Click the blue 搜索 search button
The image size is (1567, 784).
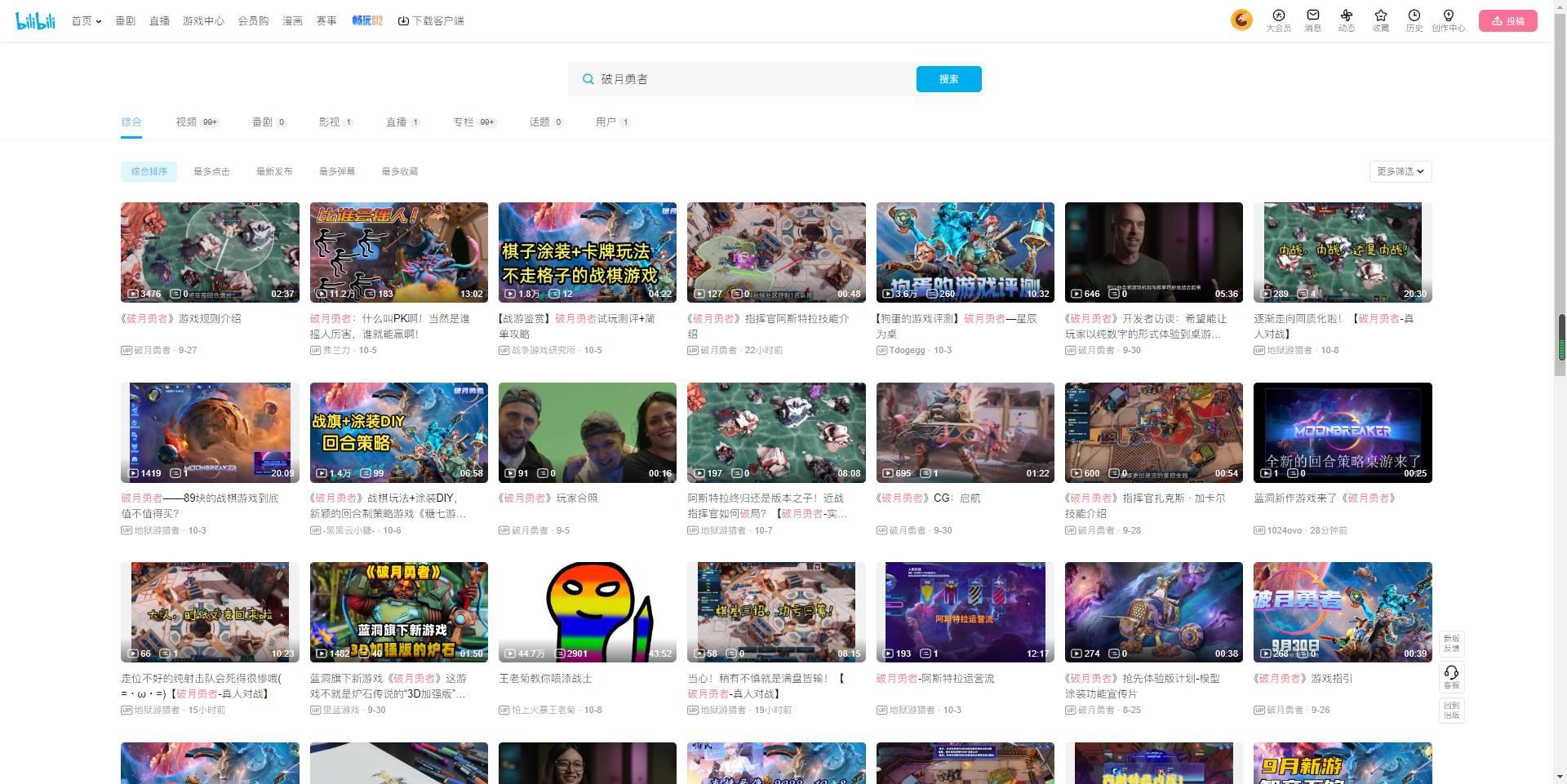click(948, 79)
